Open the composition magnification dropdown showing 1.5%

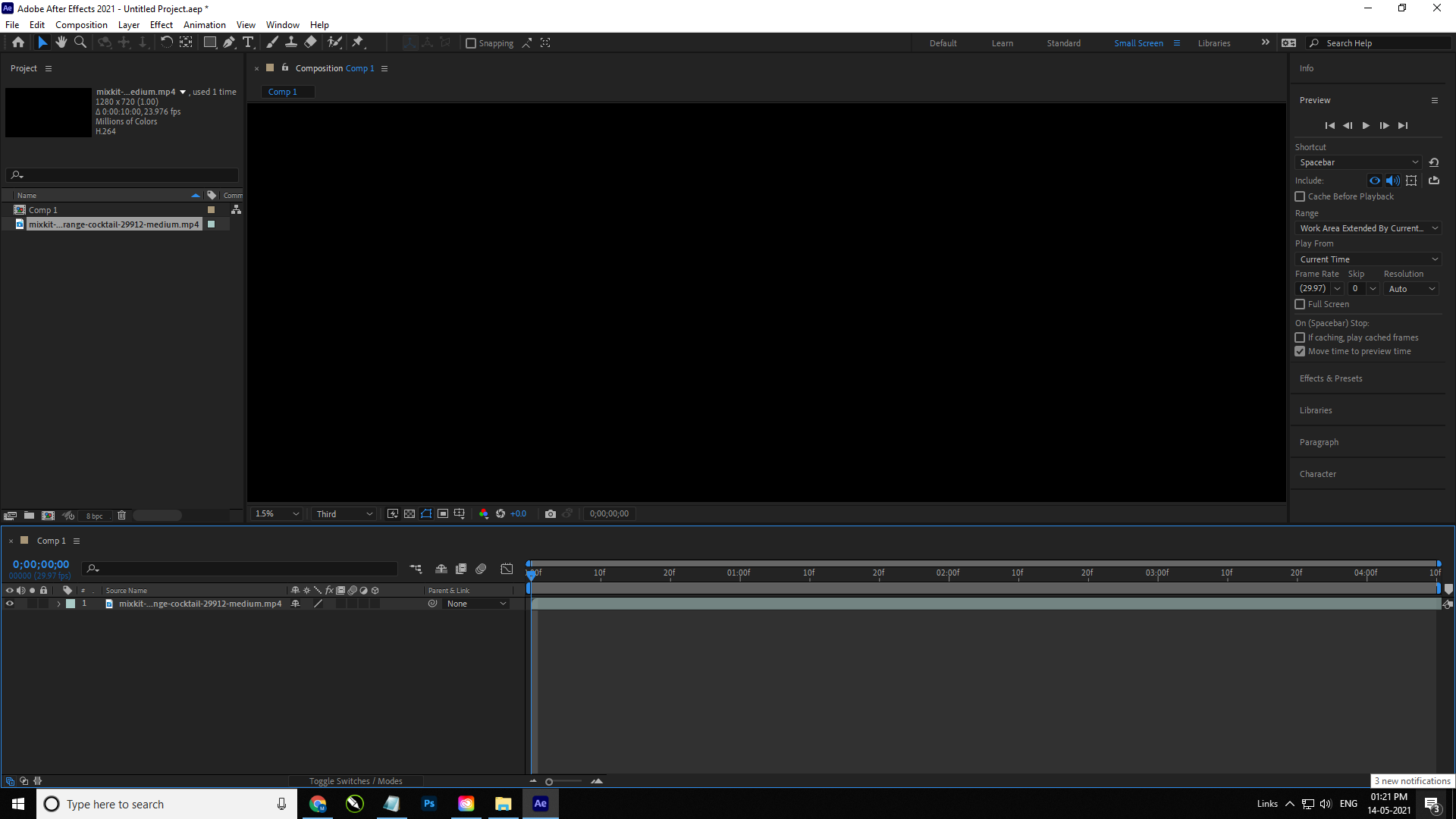(x=275, y=513)
